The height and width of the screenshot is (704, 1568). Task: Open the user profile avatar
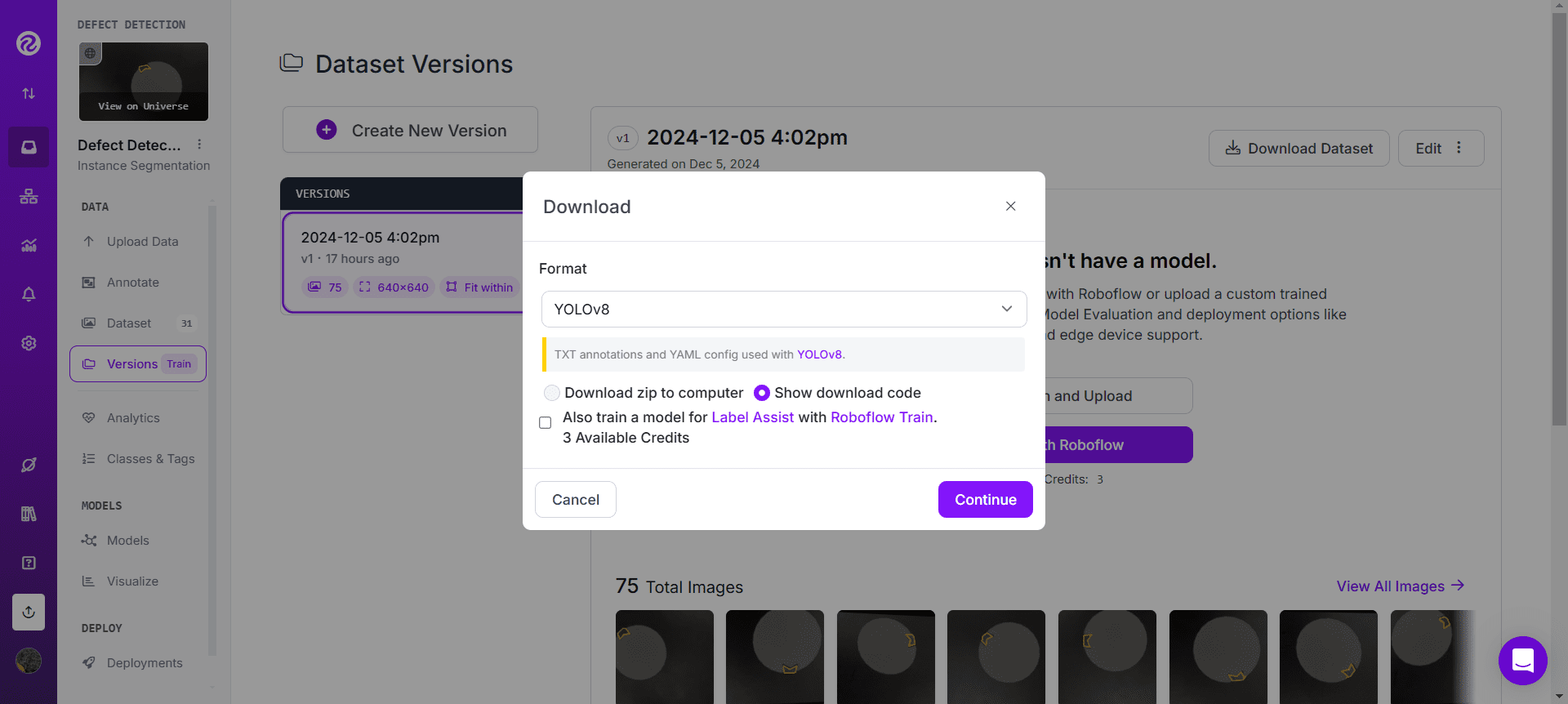[x=29, y=660]
